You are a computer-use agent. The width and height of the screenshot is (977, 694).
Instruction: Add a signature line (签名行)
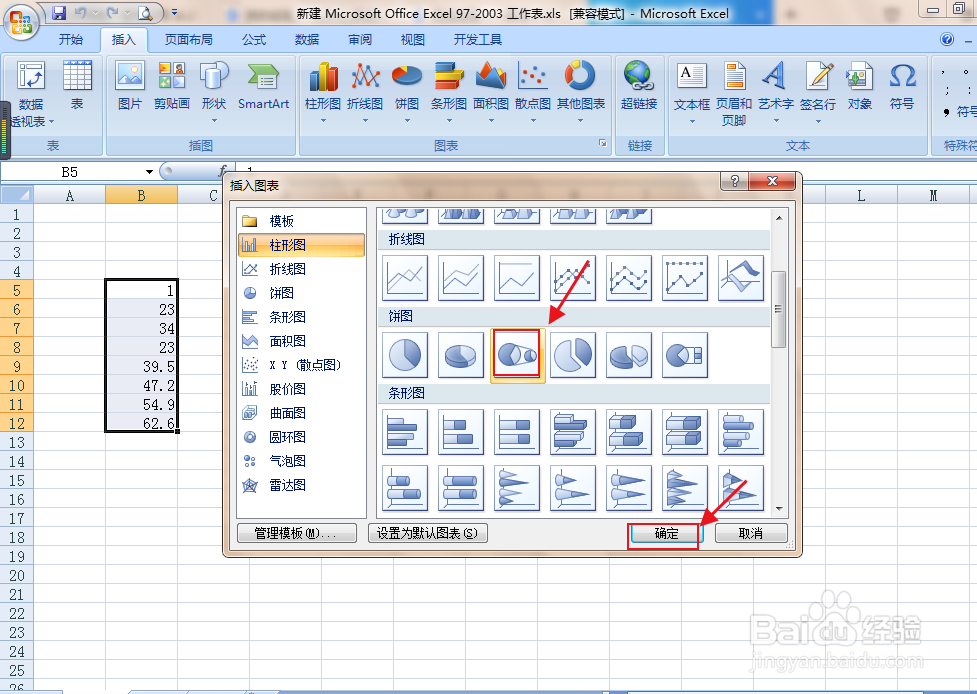tap(818, 92)
